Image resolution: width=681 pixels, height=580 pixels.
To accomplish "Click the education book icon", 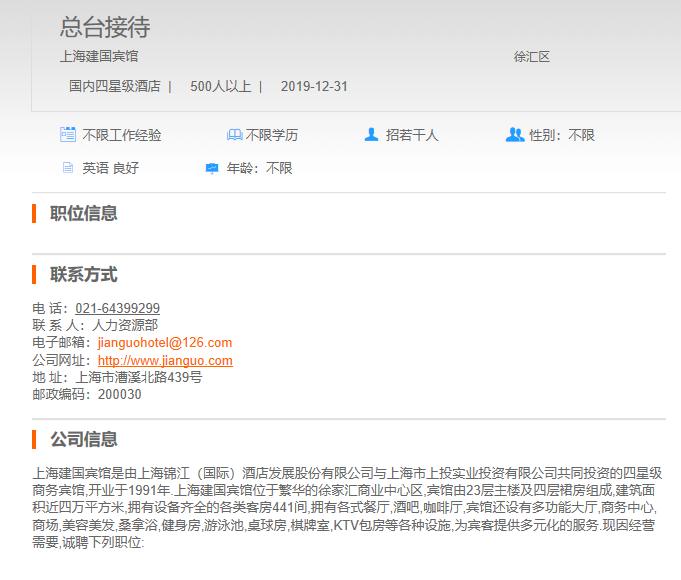I will pyautogui.click(x=234, y=135).
